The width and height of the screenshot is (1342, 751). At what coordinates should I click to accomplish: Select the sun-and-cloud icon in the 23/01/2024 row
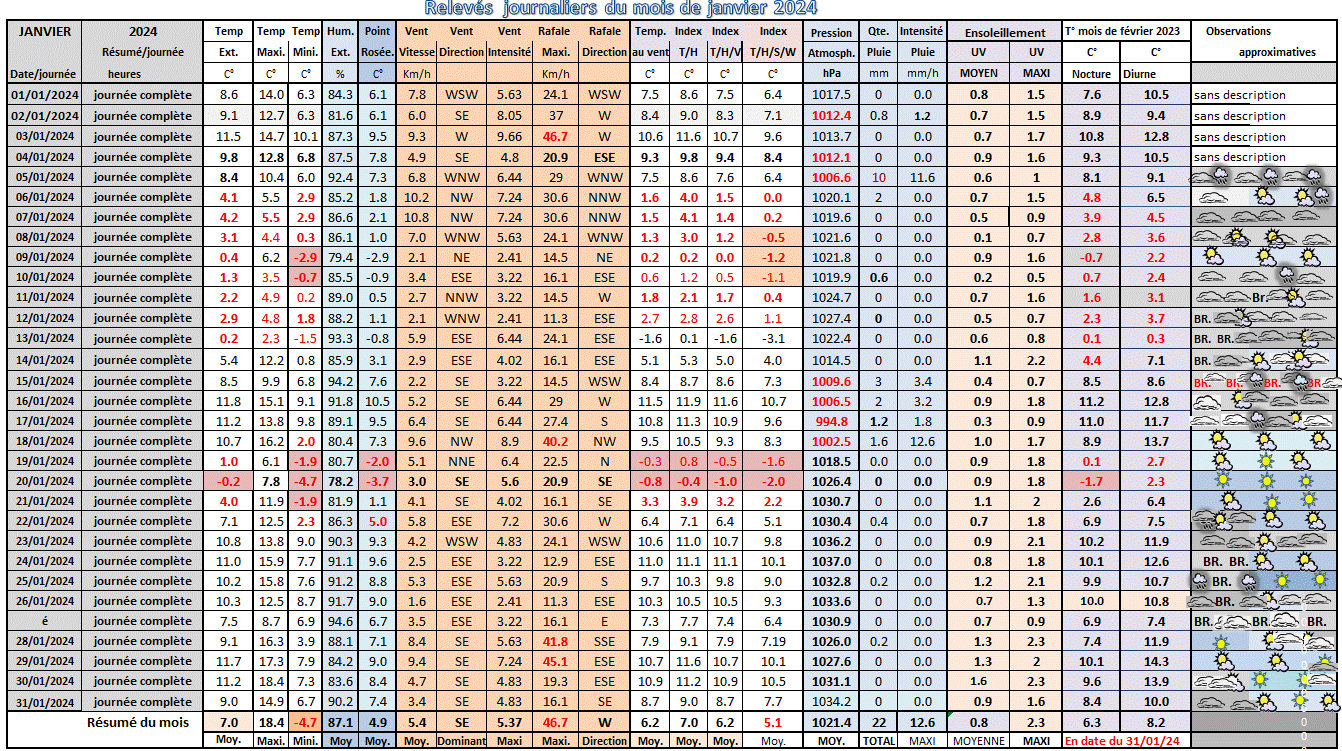tap(1268, 541)
